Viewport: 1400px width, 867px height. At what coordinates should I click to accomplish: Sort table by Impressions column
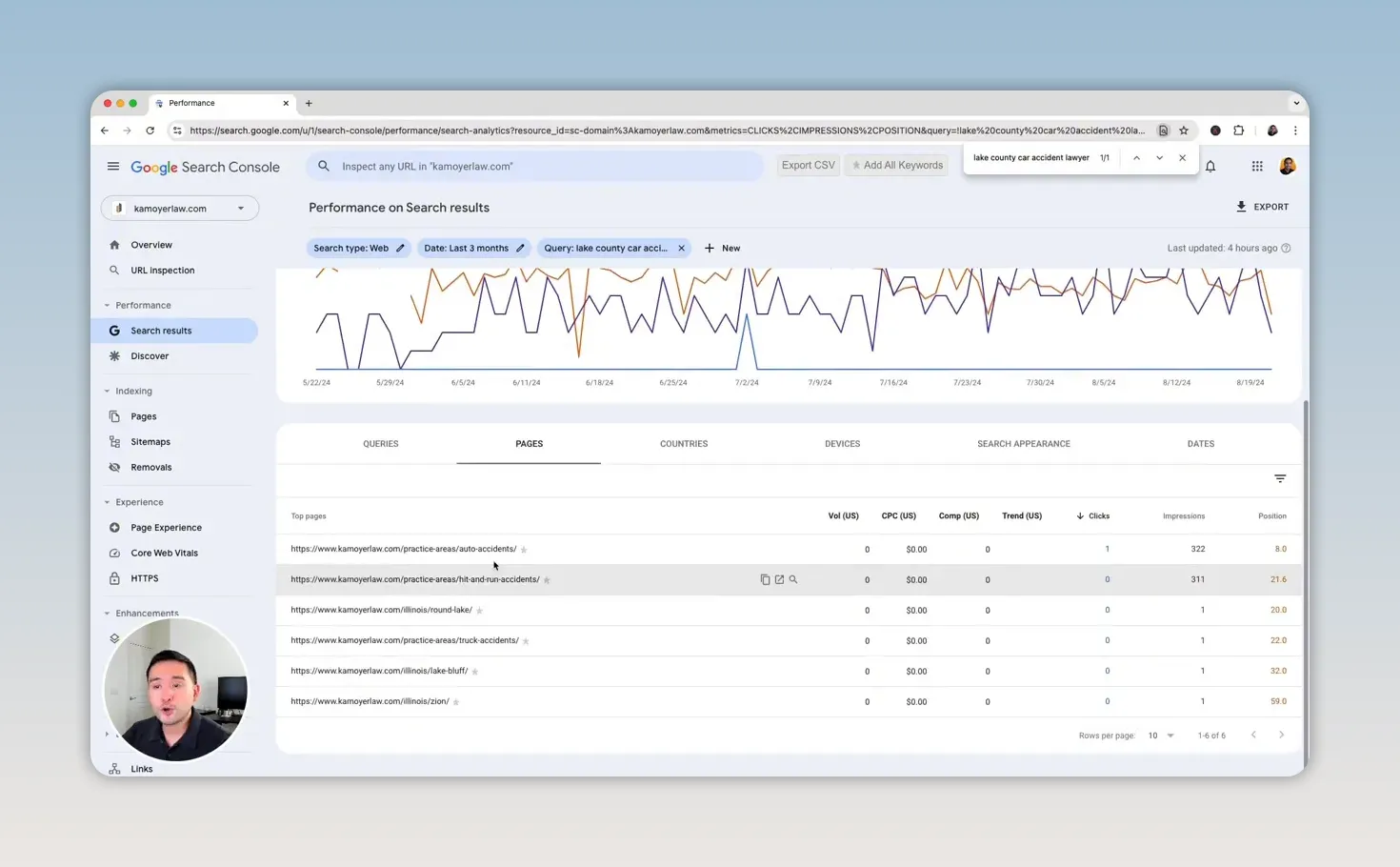click(x=1184, y=516)
